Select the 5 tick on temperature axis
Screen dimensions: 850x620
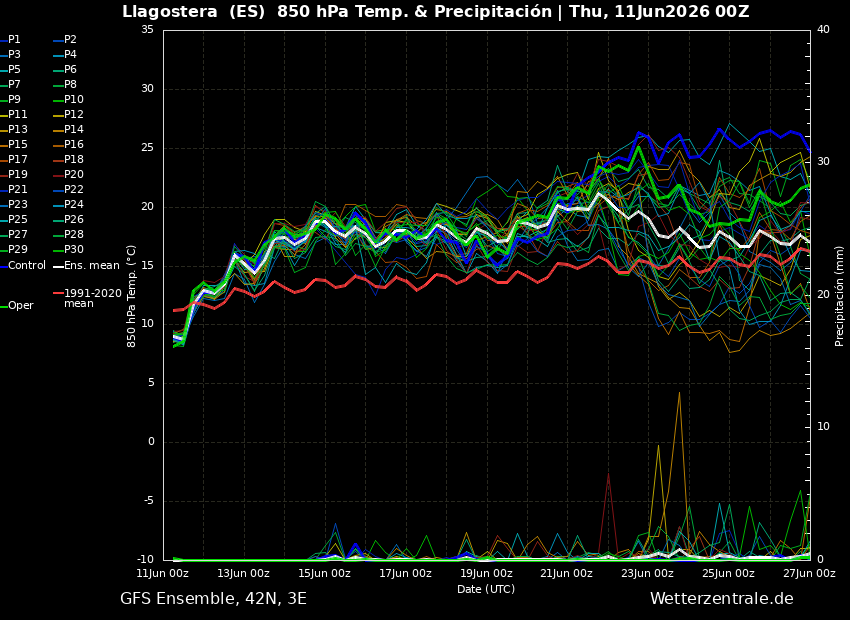coord(151,383)
